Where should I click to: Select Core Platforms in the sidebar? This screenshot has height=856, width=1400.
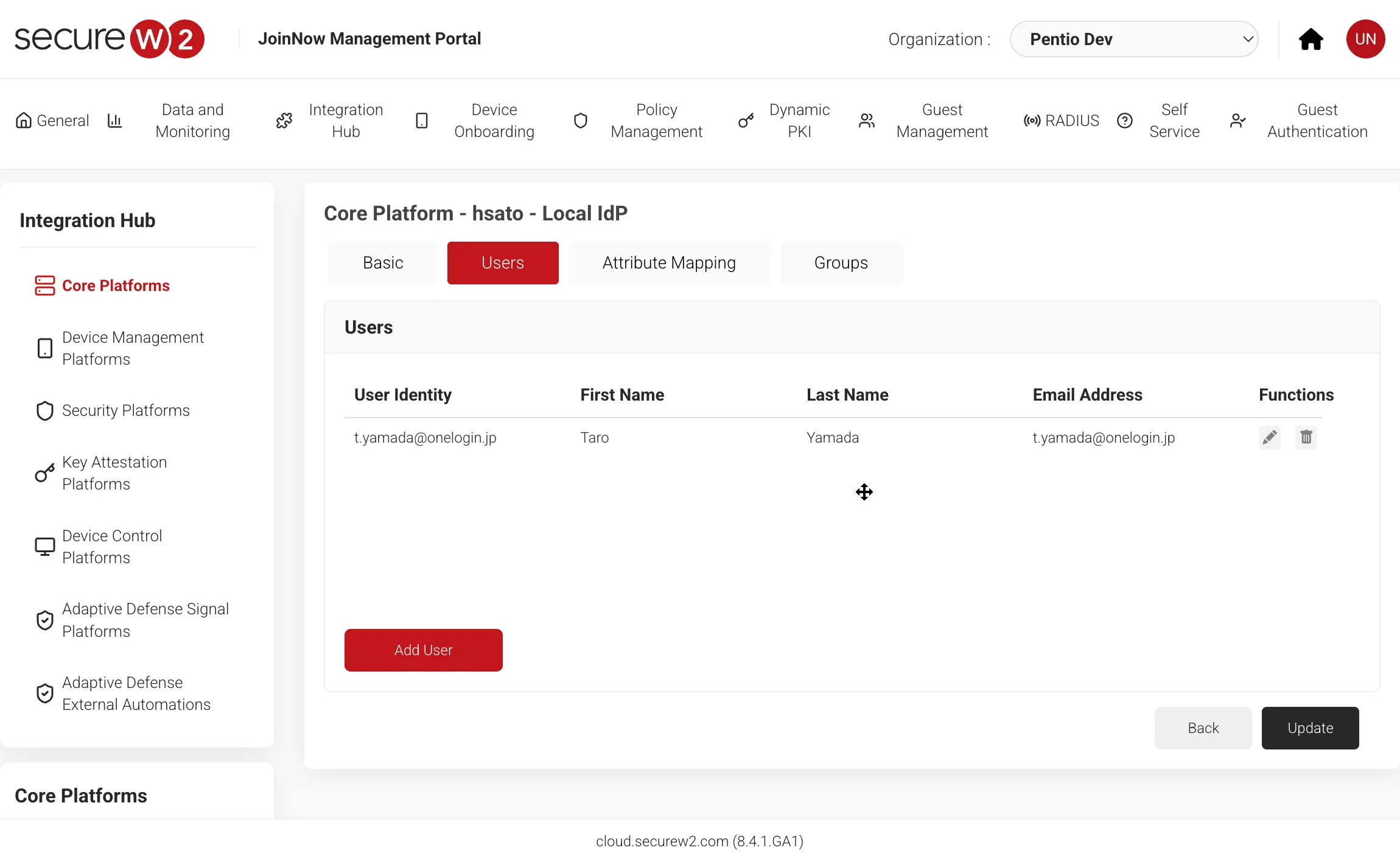[x=116, y=286]
